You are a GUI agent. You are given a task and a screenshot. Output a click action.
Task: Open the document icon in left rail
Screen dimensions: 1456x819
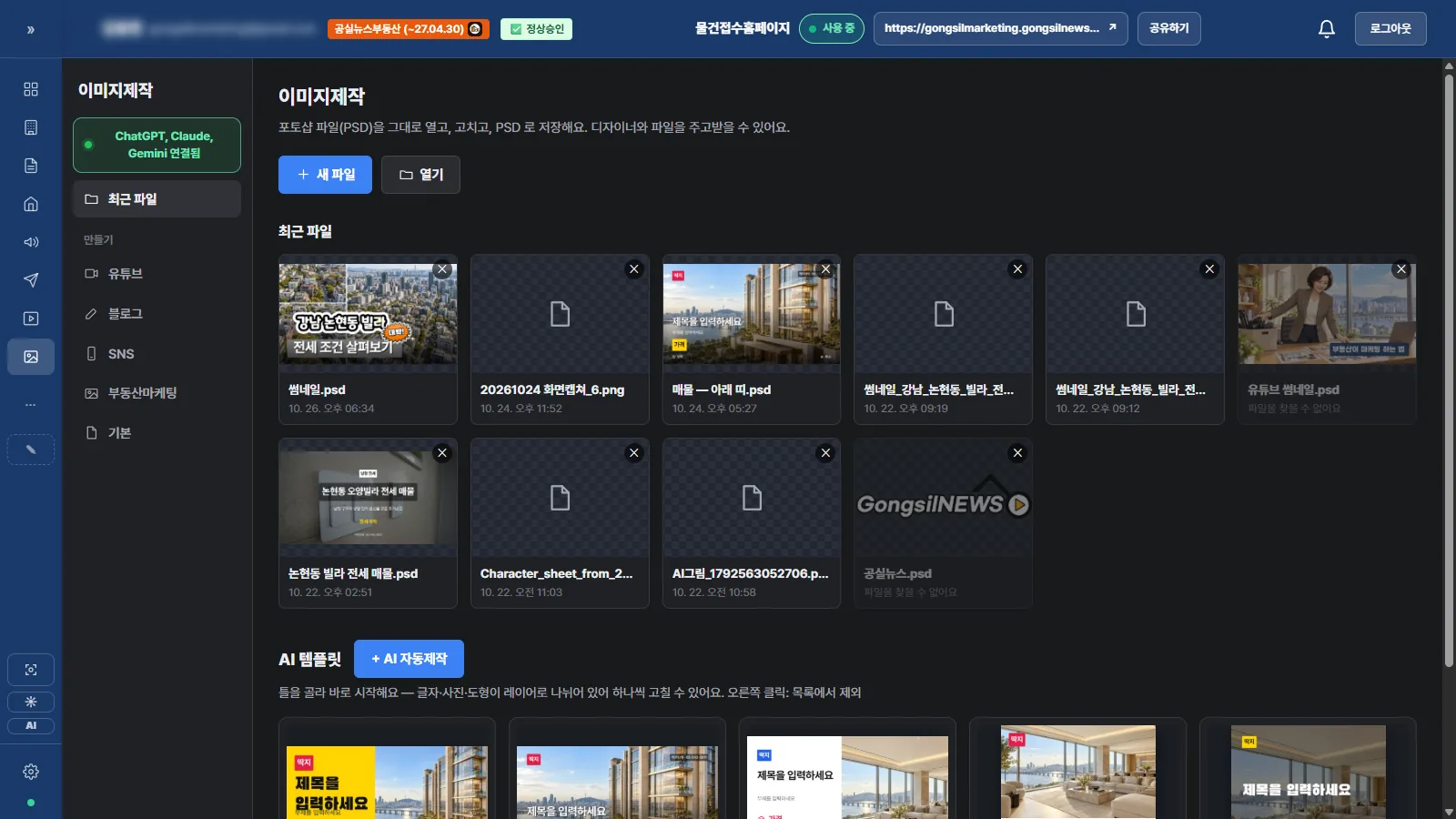31,166
